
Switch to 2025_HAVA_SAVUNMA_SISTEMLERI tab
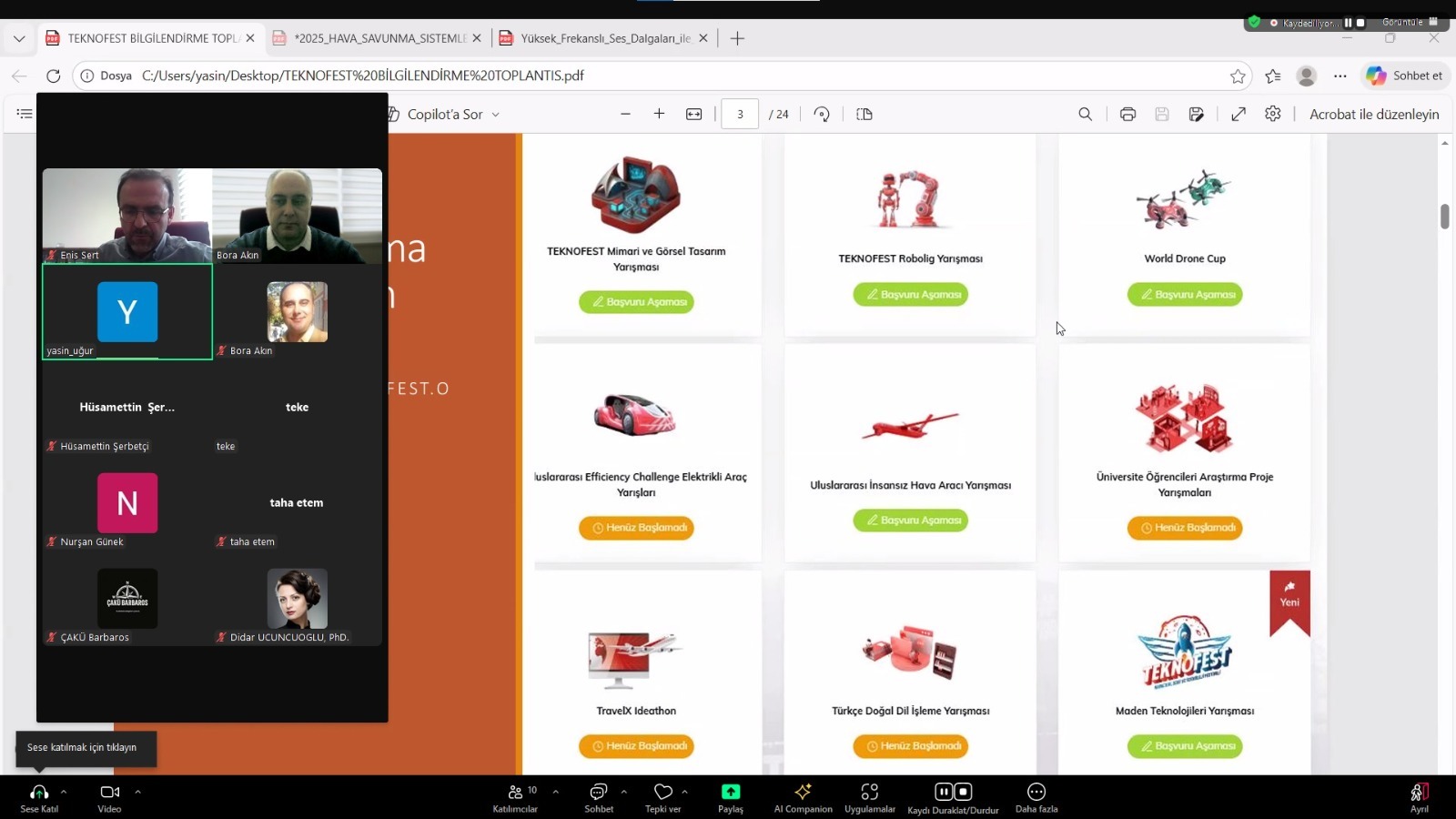click(x=379, y=38)
